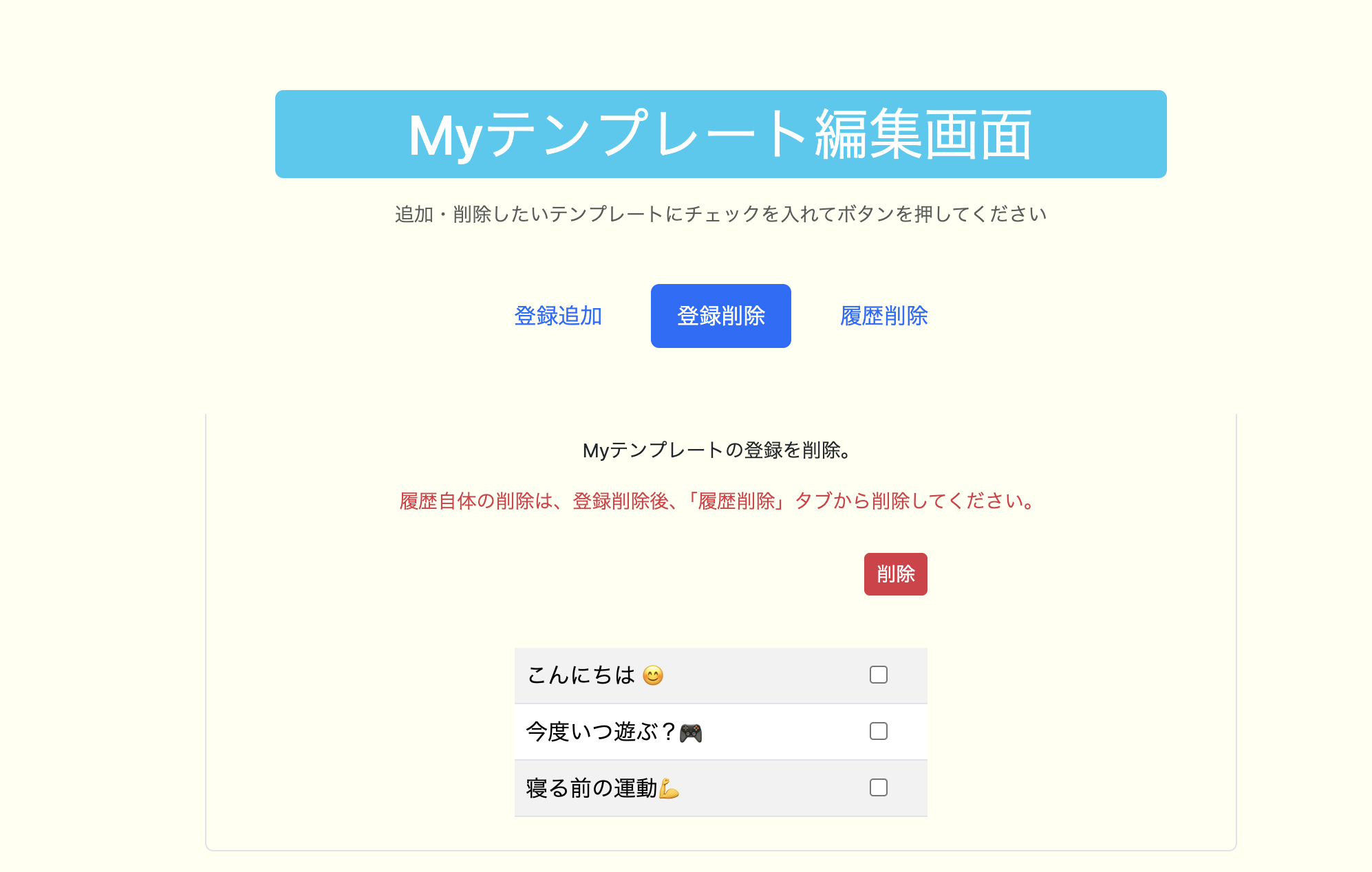Tick the checkbox for 今度いつ遊ぶ？
The image size is (1372, 872).
pyautogui.click(x=879, y=731)
